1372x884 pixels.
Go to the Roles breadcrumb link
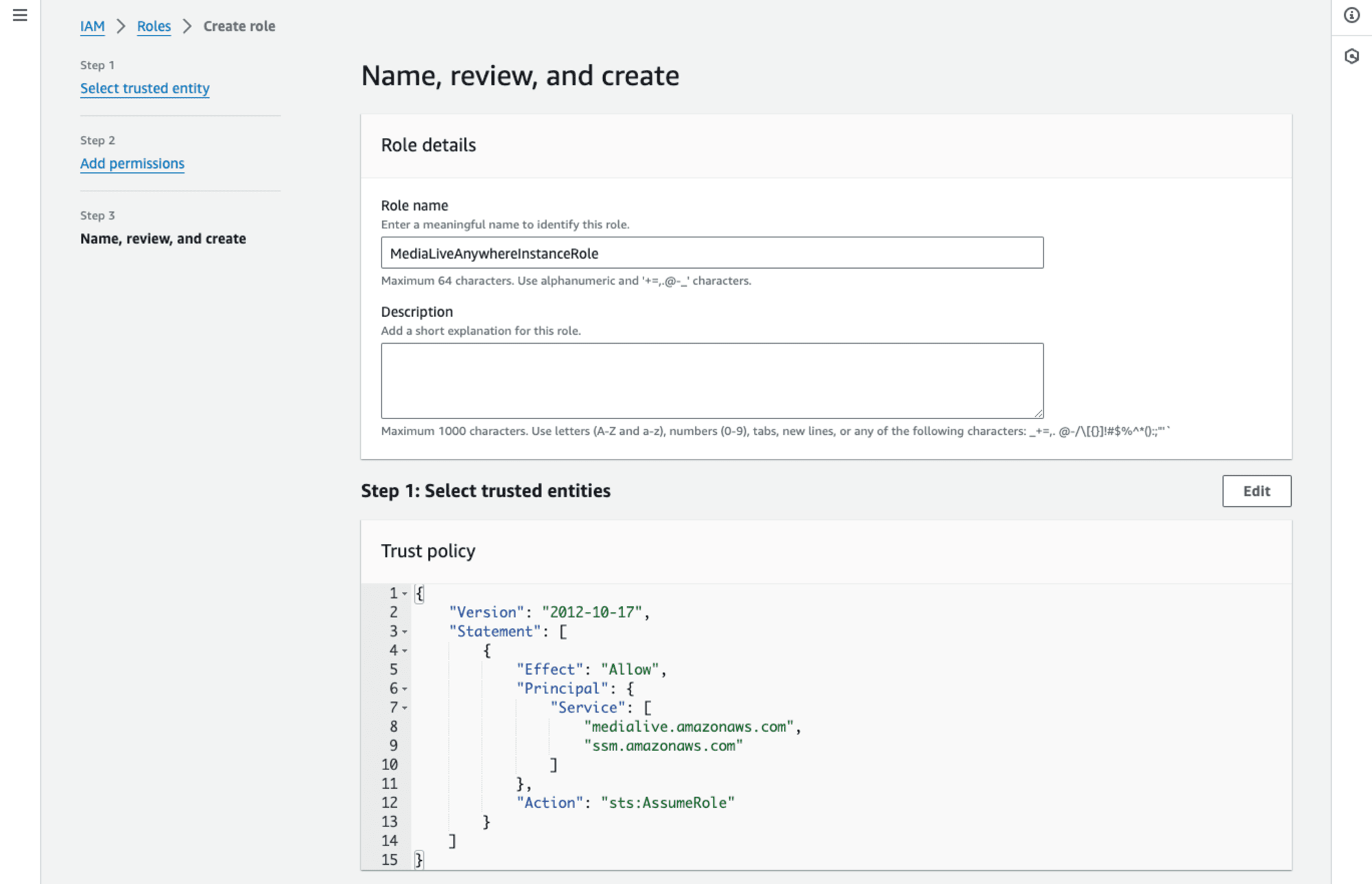tap(154, 26)
